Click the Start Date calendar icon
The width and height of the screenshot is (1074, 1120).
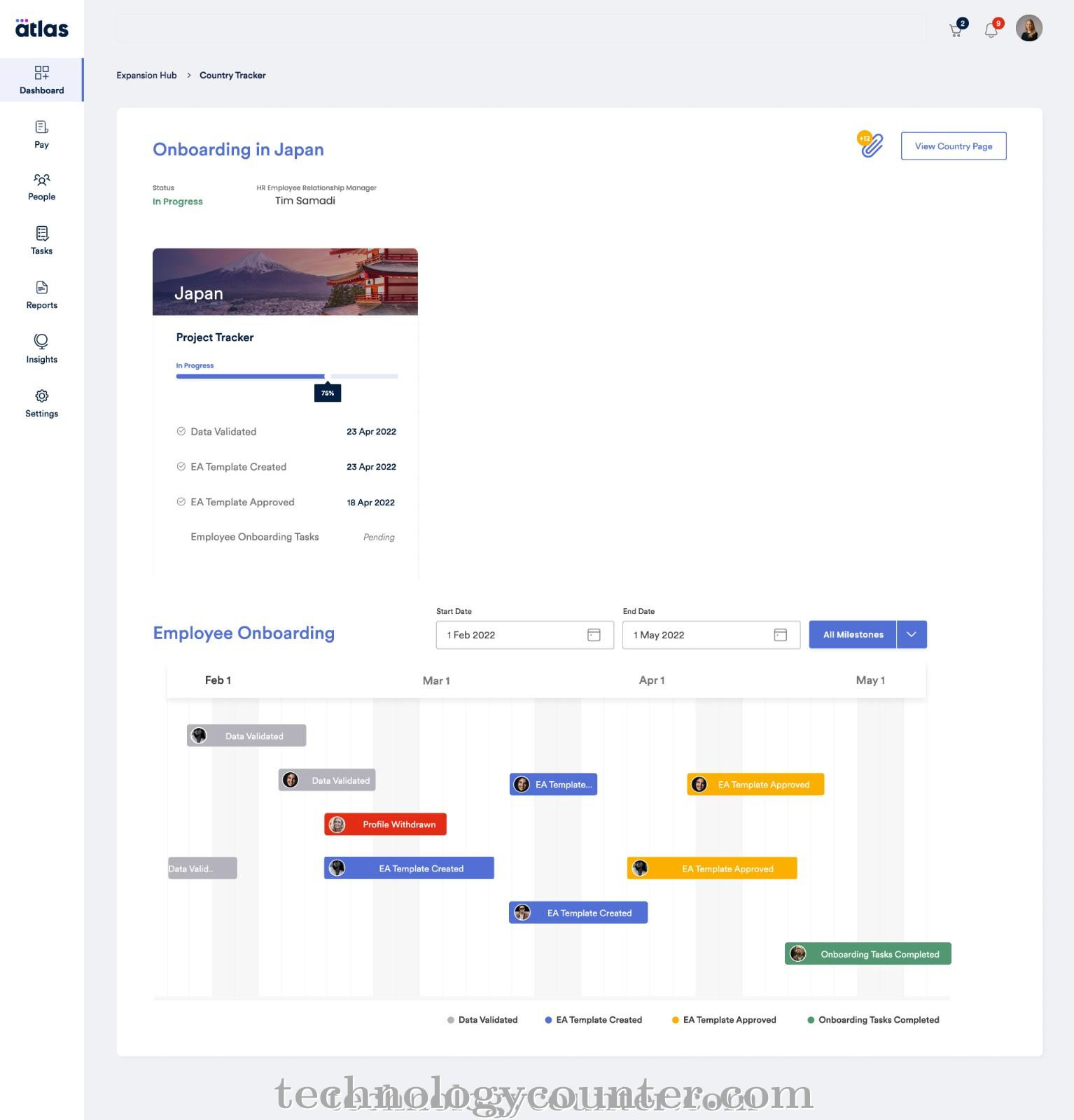click(594, 635)
